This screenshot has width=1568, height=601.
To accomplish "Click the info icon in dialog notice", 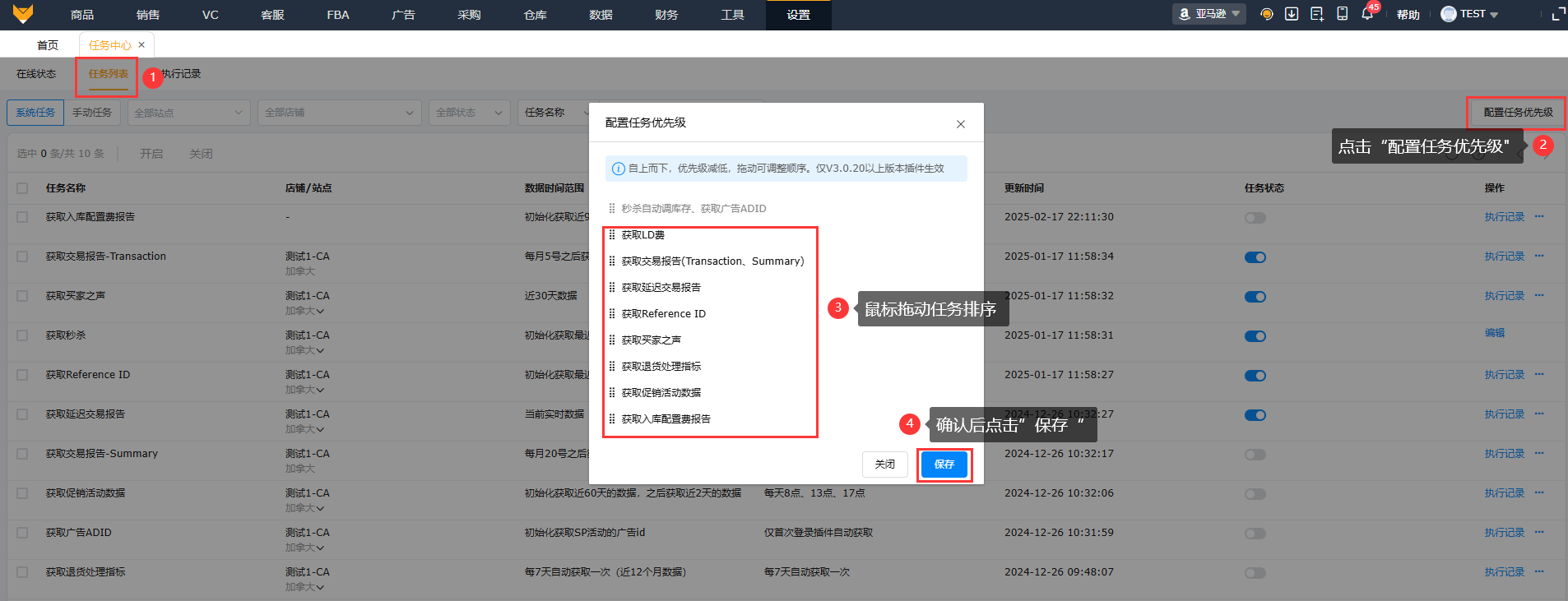I will 619,169.
